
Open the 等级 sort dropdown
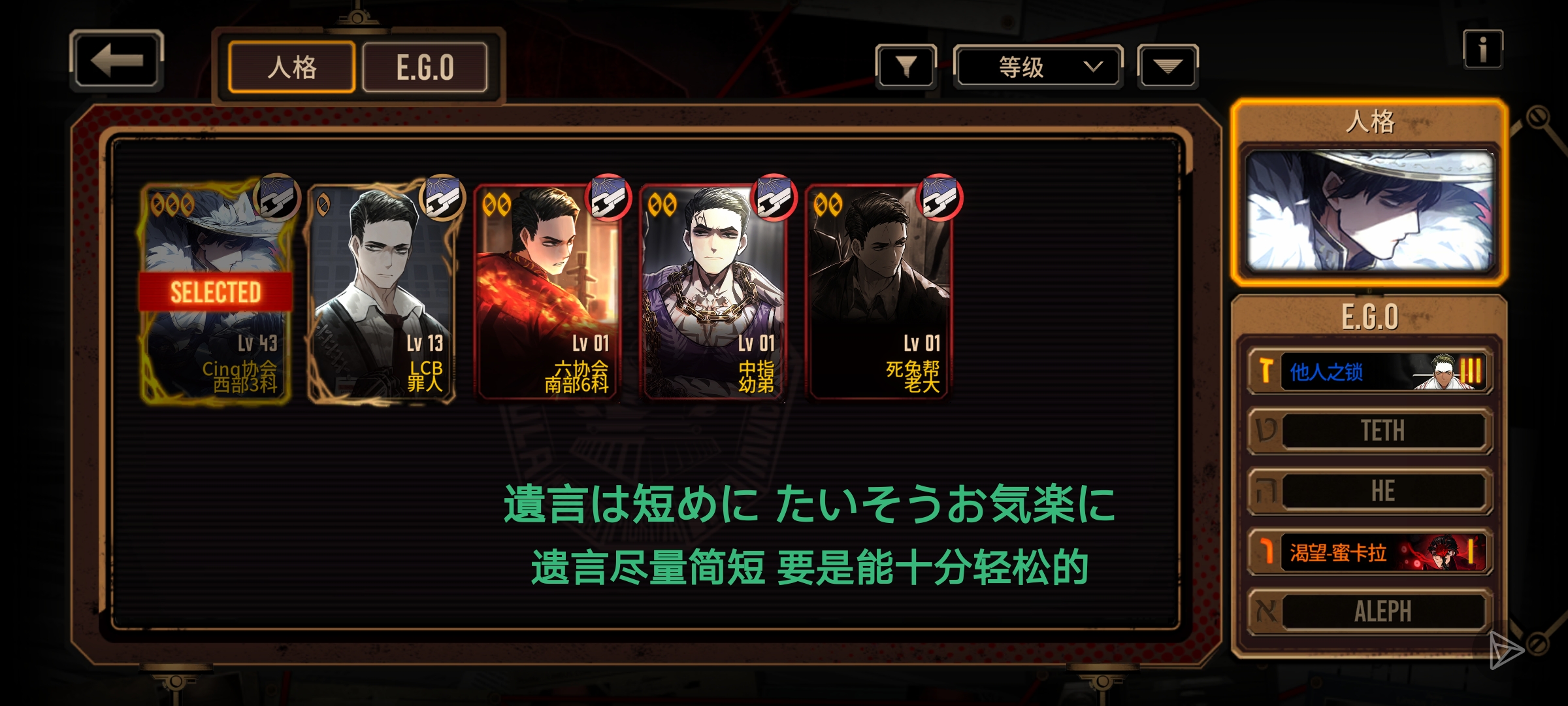tap(1038, 66)
